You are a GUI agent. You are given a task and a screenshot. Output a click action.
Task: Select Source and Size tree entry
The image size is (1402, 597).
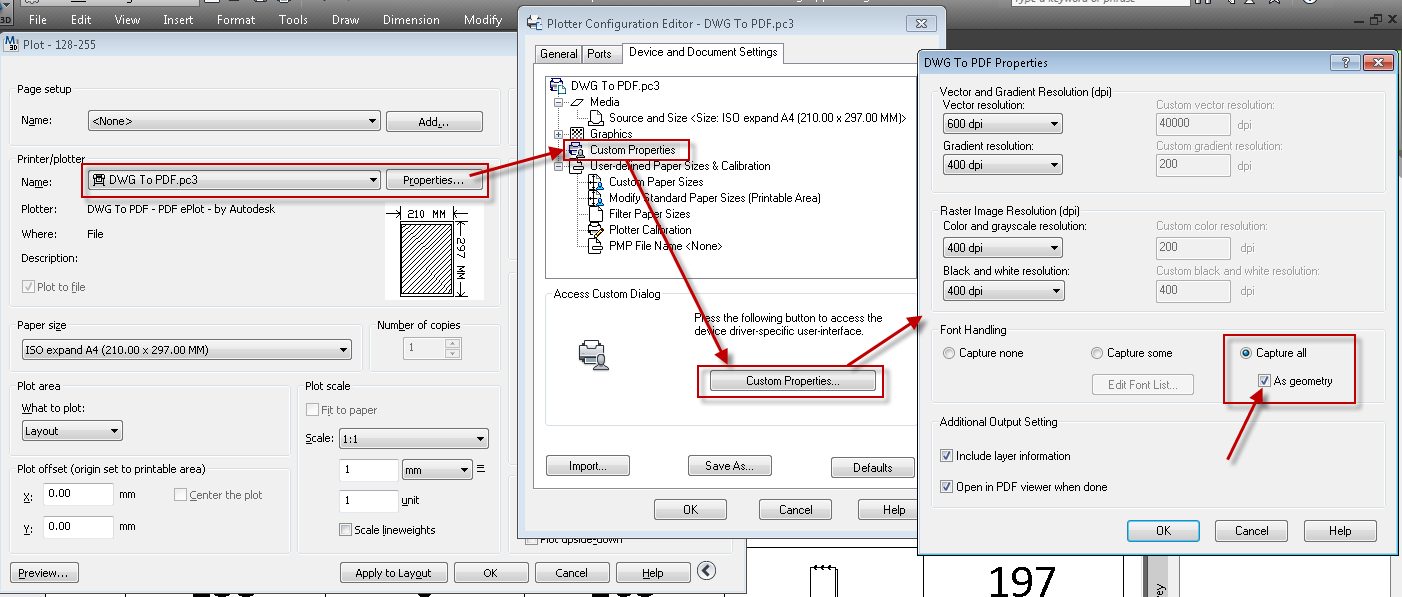[x=758, y=118]
